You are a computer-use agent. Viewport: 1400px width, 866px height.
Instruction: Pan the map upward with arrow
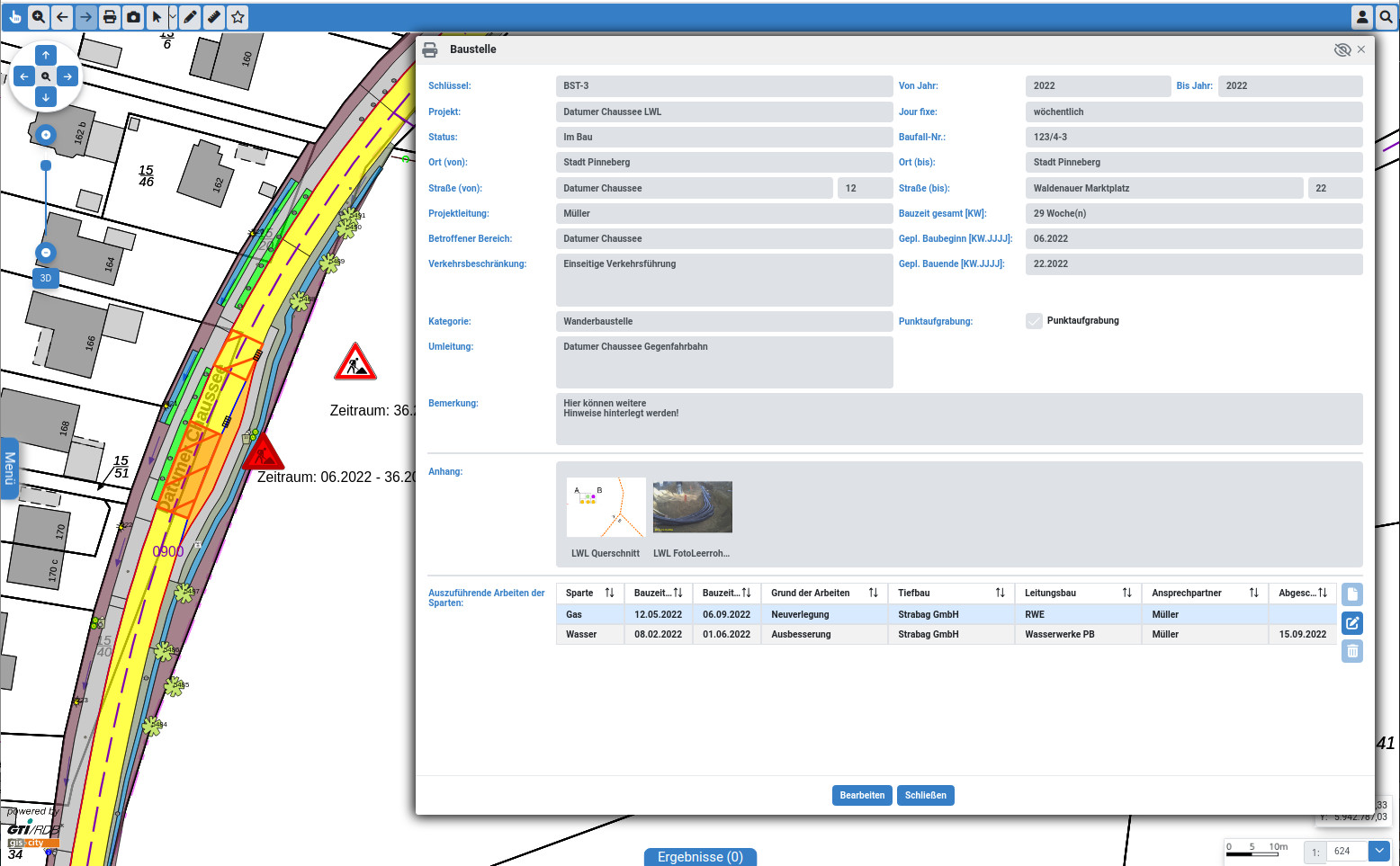pos(46,55)
